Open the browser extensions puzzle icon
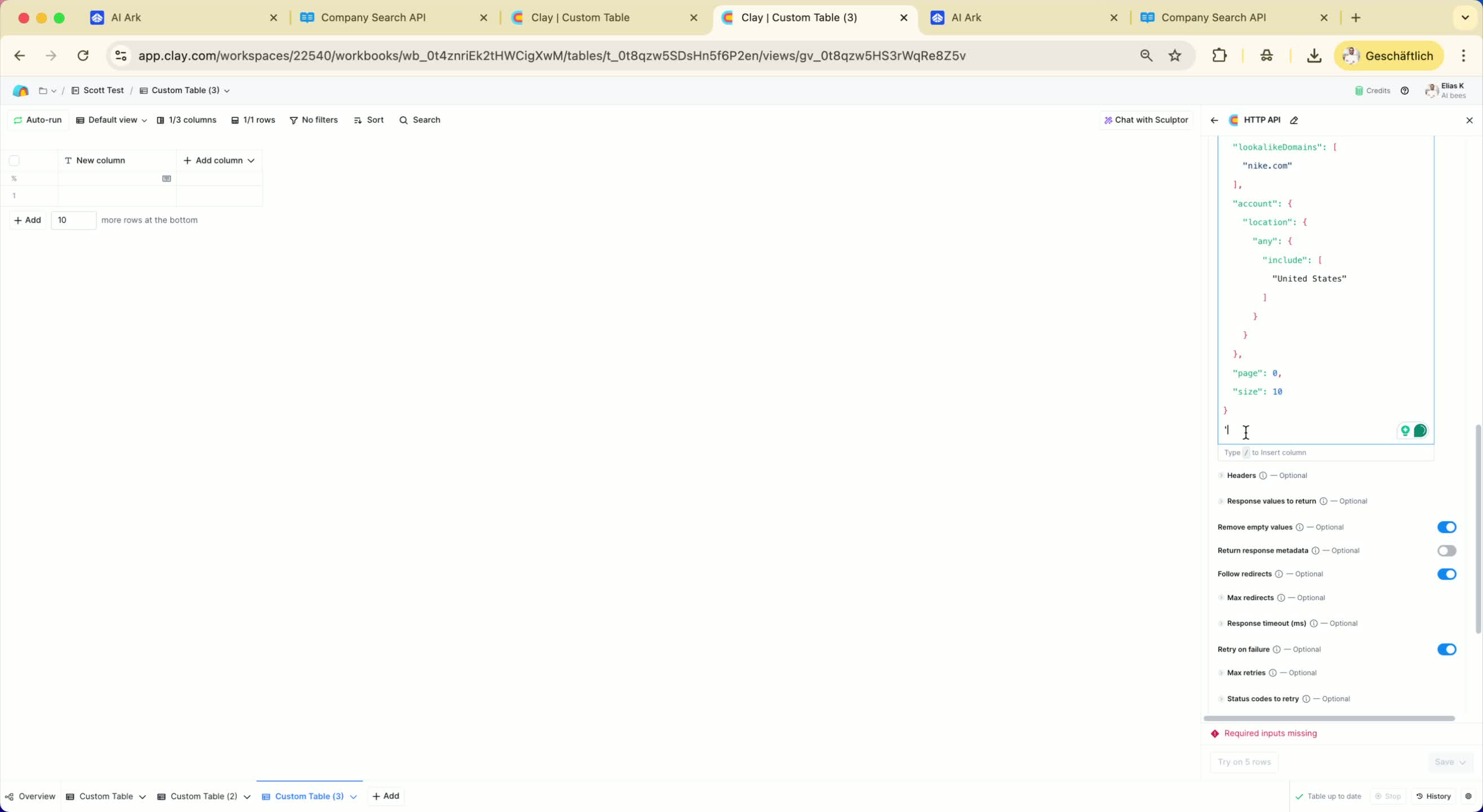 [x=1219, y=56]
